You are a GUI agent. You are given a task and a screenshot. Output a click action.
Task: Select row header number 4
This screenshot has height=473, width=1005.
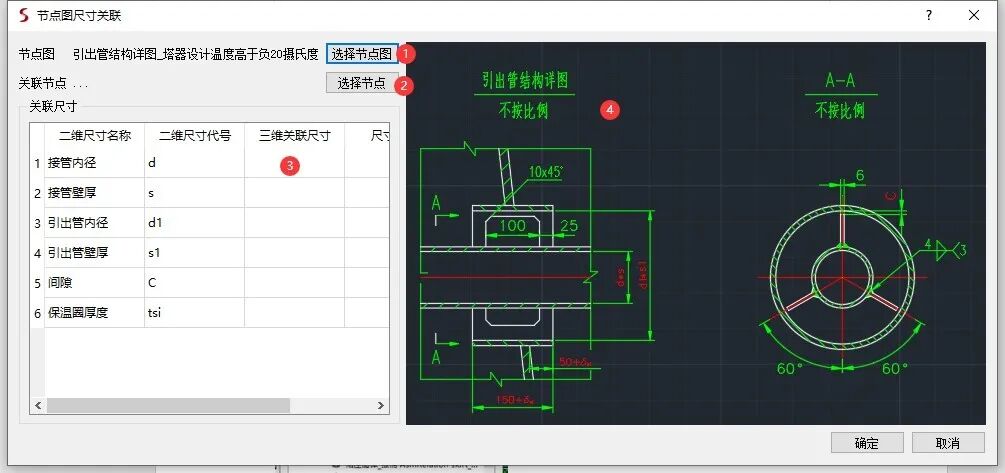(37, 253)
